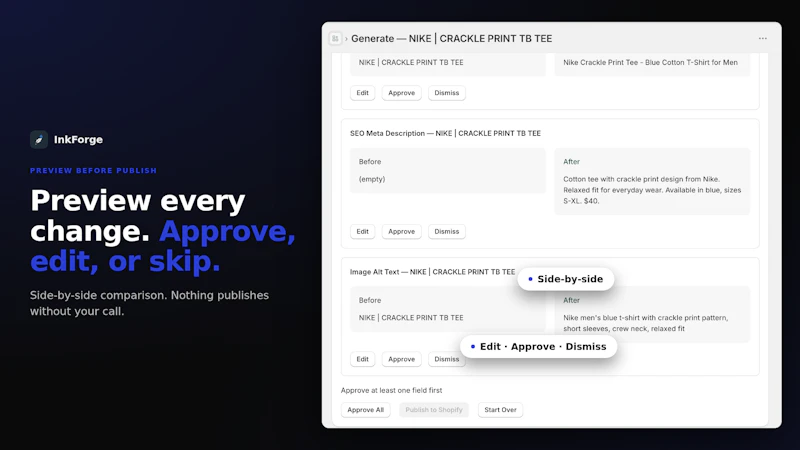Open the three-dot more options menu
This screenshot has width=800, height=450.
763,39
